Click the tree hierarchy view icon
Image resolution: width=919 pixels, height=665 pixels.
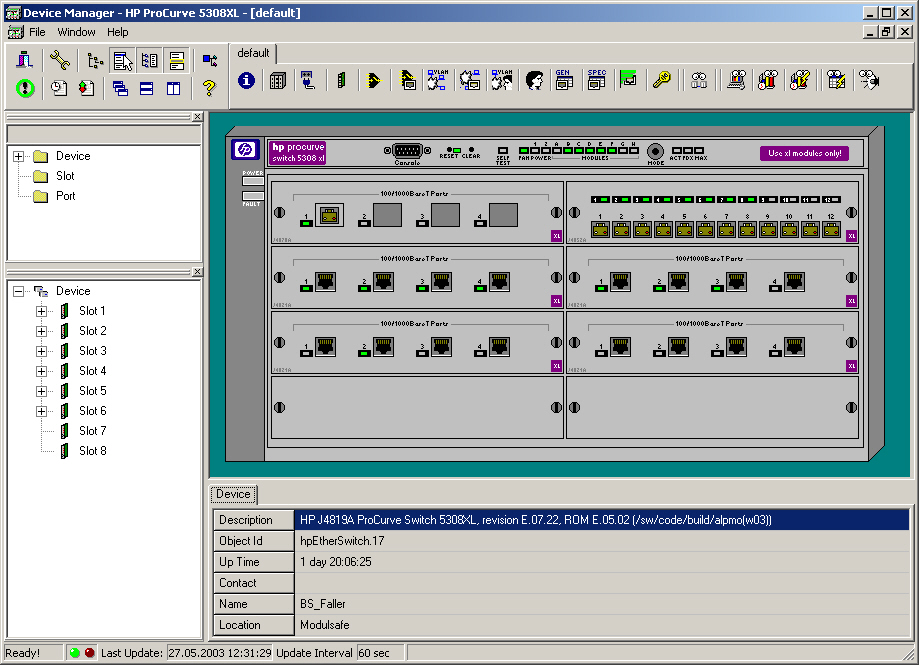95,60
